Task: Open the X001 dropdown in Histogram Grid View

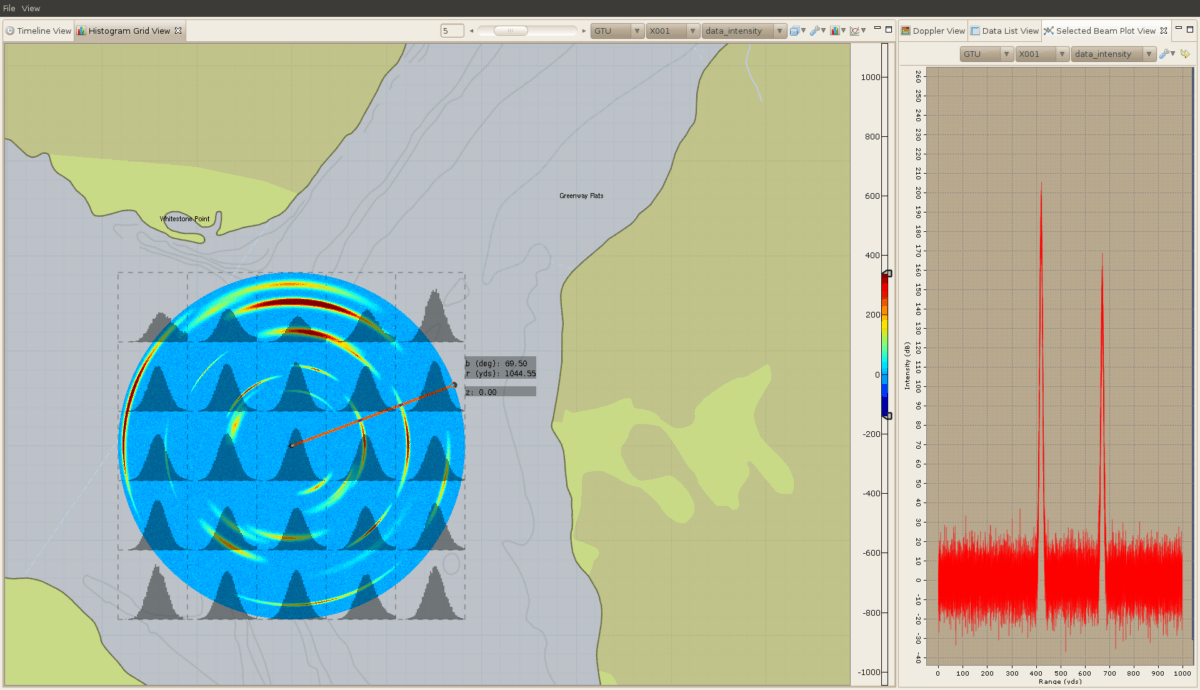Action: (x=672, y=31)
